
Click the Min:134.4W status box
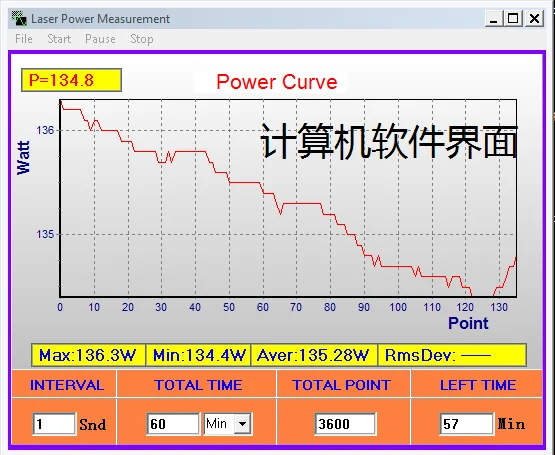pos(198,355)
